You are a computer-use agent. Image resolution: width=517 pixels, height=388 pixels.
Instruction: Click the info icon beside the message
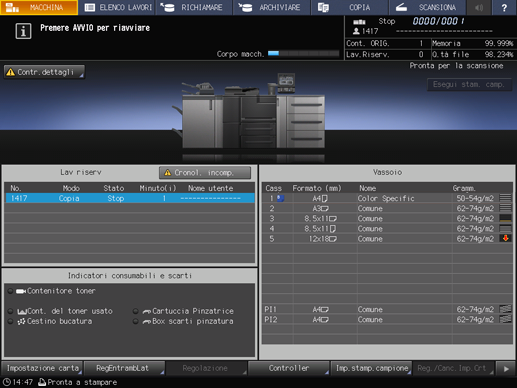[x=23, y=31]
